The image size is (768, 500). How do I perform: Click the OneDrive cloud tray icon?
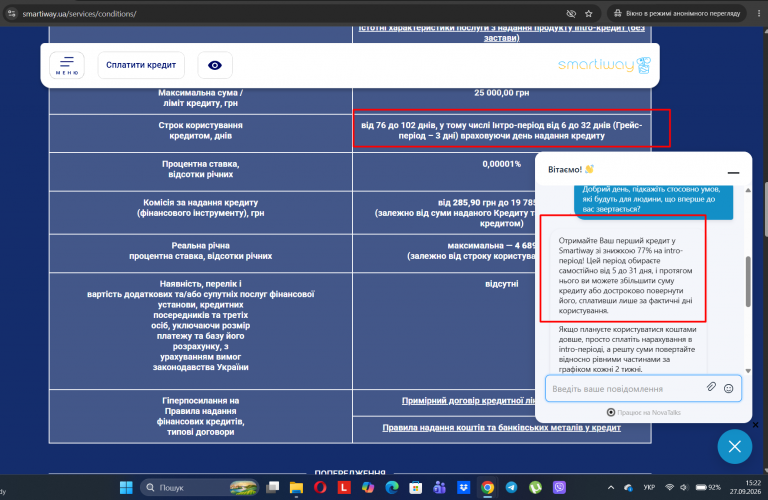628,487
